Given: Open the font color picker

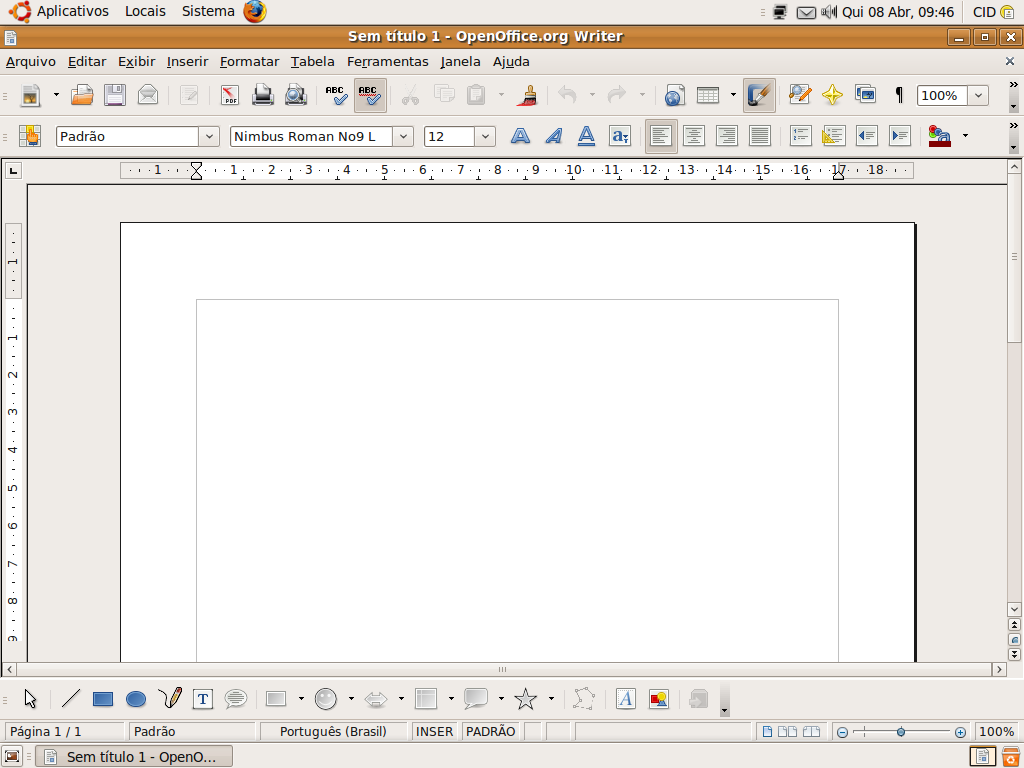Looking at the screenshot, I should 963,136.
